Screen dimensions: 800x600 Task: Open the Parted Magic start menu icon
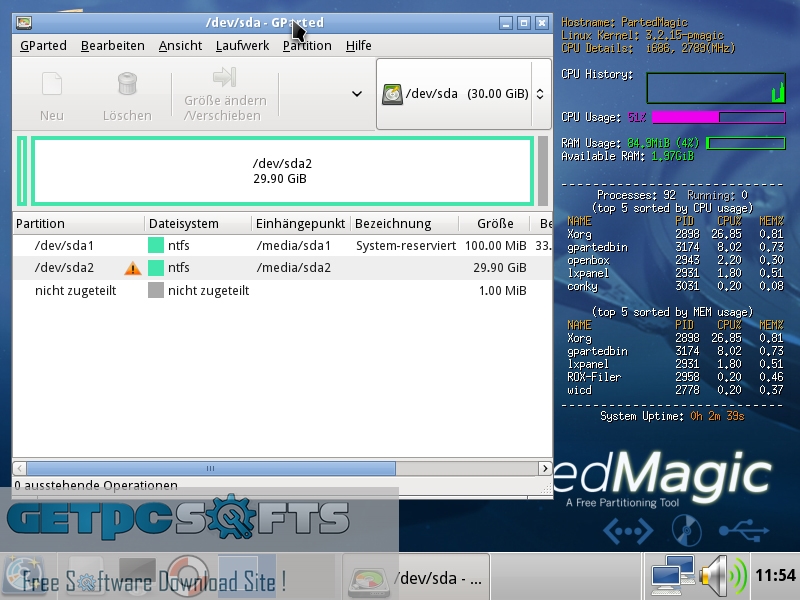click(26, 577)
